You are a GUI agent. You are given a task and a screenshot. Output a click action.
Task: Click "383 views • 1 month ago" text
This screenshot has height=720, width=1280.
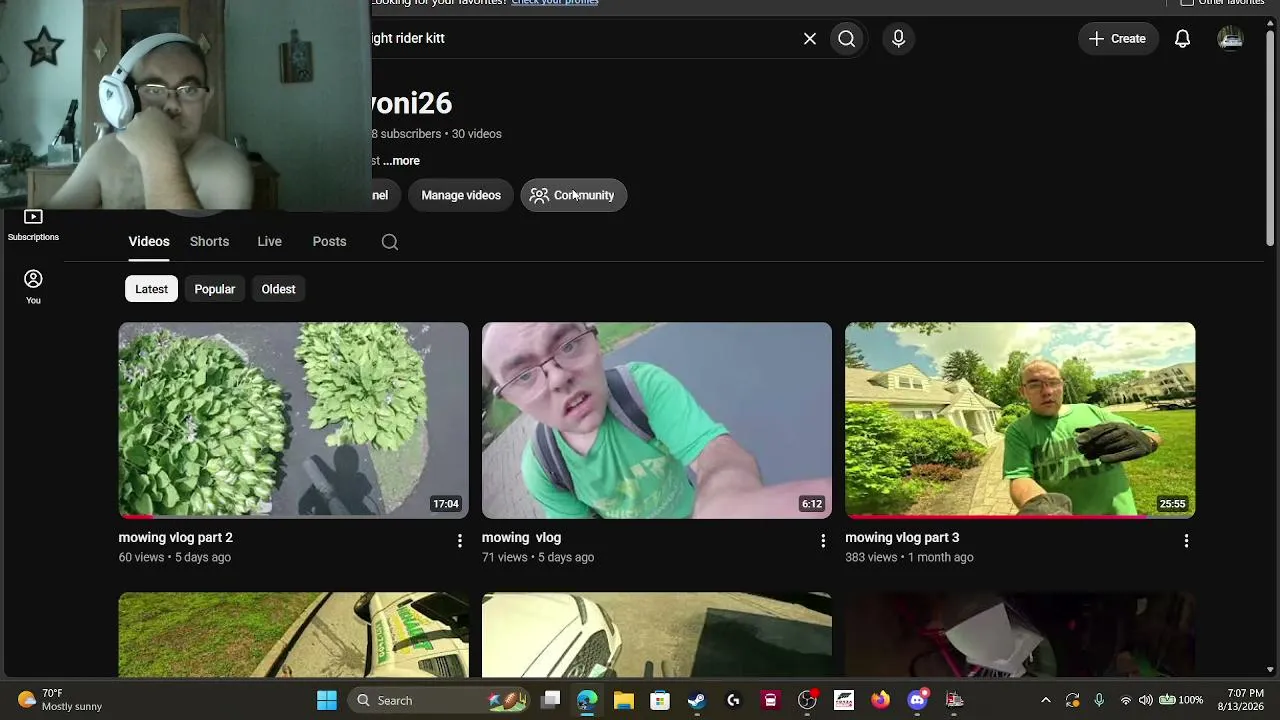(909, 558)
